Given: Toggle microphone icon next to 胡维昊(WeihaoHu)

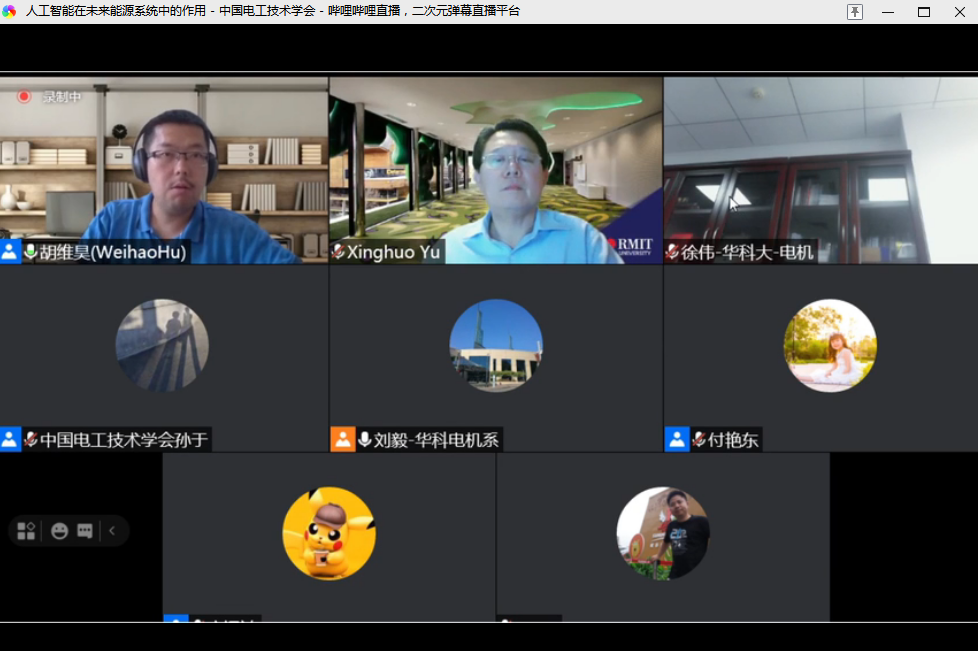Looking at the screenshot, I should 31,252.
